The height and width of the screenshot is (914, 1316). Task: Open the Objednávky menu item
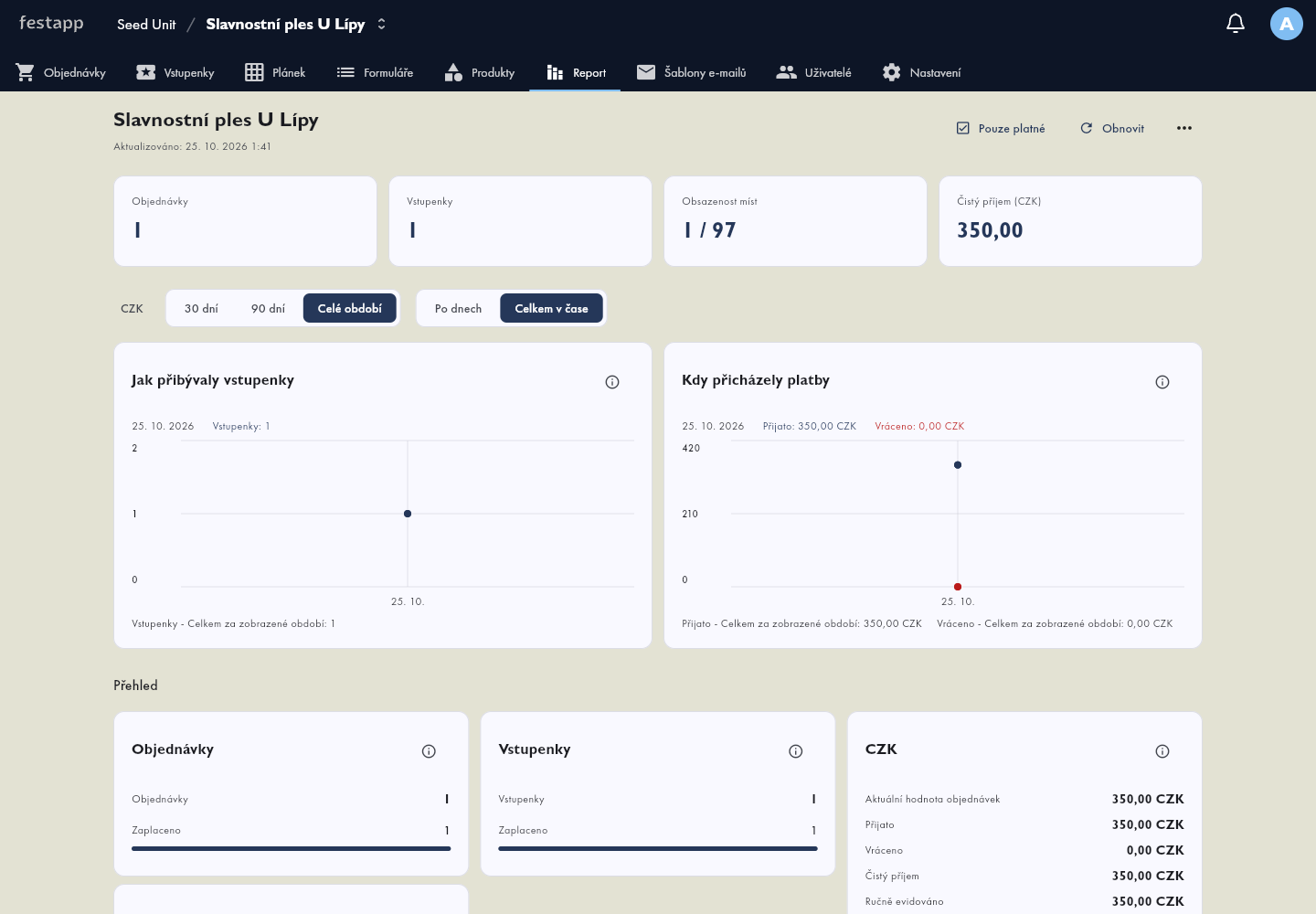point(61,72)
